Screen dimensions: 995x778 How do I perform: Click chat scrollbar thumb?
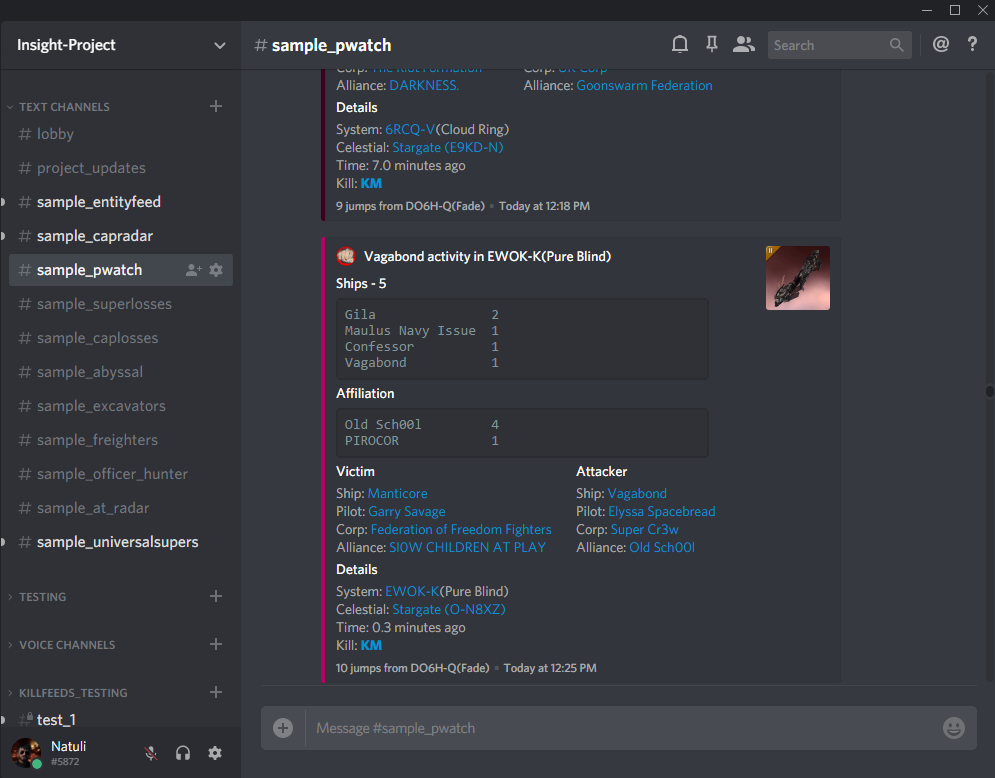(989, 391)
